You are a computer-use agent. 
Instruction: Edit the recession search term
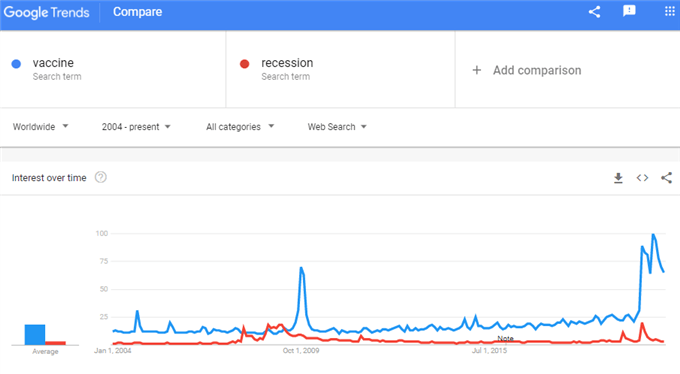pyautogui.click(x=287, y=63)
